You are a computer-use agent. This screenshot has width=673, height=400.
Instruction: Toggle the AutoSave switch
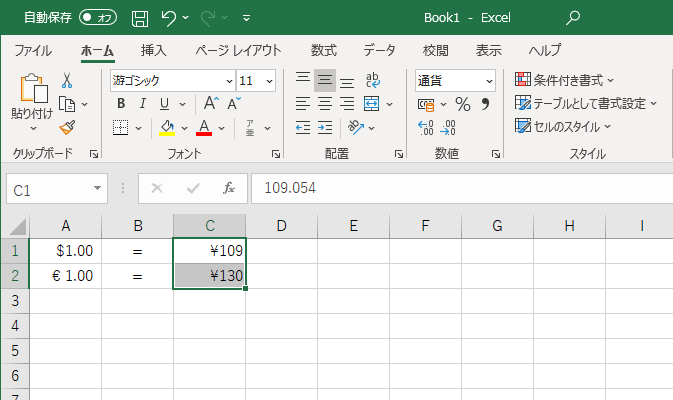pos(98,18)
